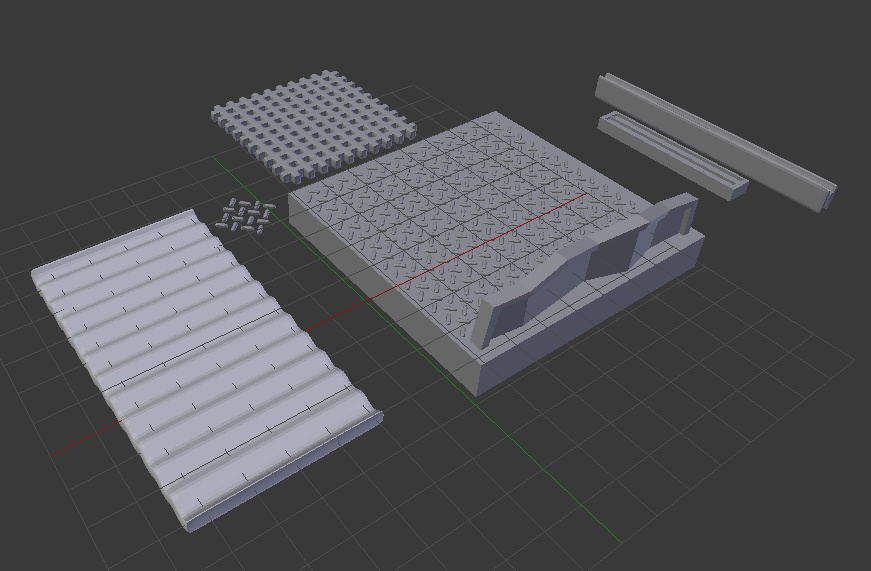Select the small cluster of loose tread pellets

(x=245, y=216)
